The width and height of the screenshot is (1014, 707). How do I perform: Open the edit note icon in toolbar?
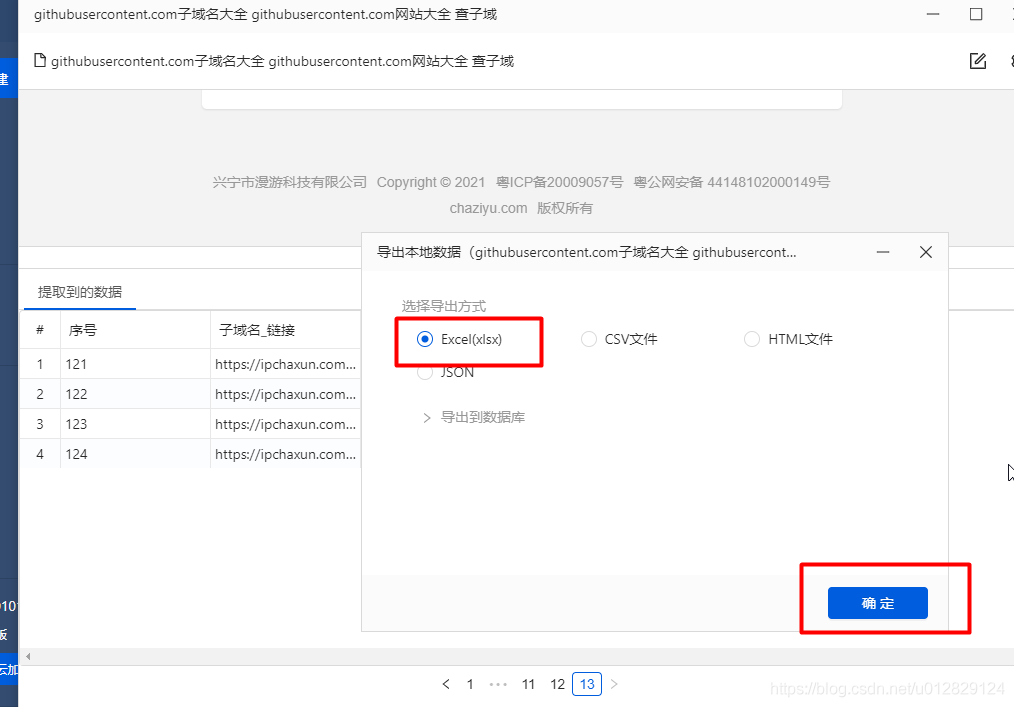click(x=978, y=61)
